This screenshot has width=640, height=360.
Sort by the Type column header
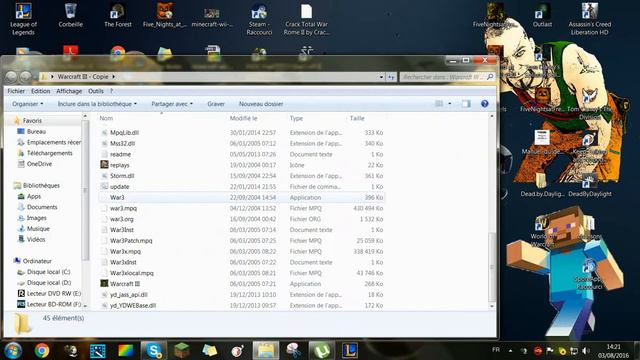point(296,118)
